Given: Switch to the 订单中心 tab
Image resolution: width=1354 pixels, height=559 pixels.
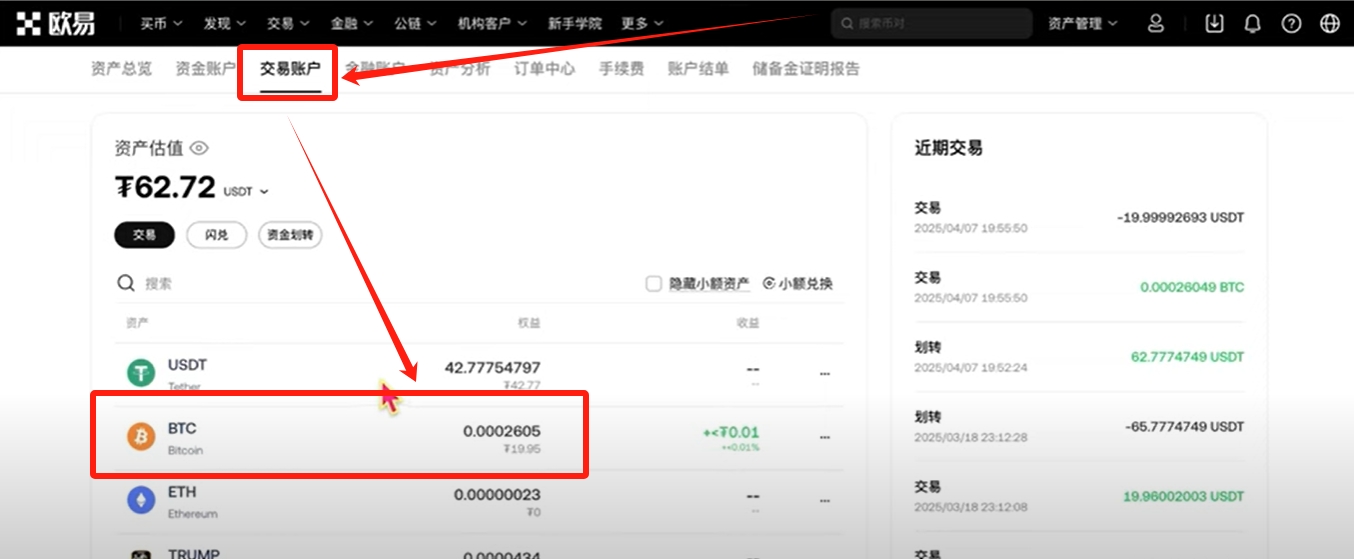Looking at the screenshot, I should click(544, 69).
